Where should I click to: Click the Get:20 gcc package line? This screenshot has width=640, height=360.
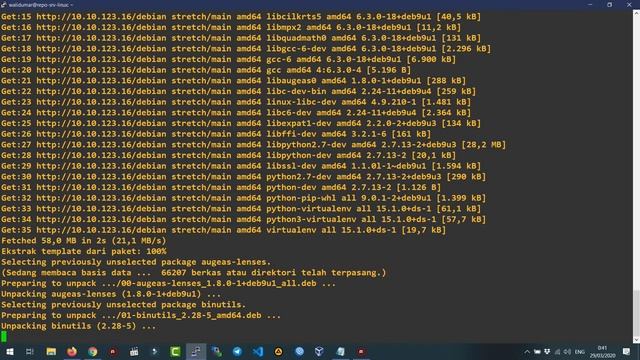(x=206, y=70)
